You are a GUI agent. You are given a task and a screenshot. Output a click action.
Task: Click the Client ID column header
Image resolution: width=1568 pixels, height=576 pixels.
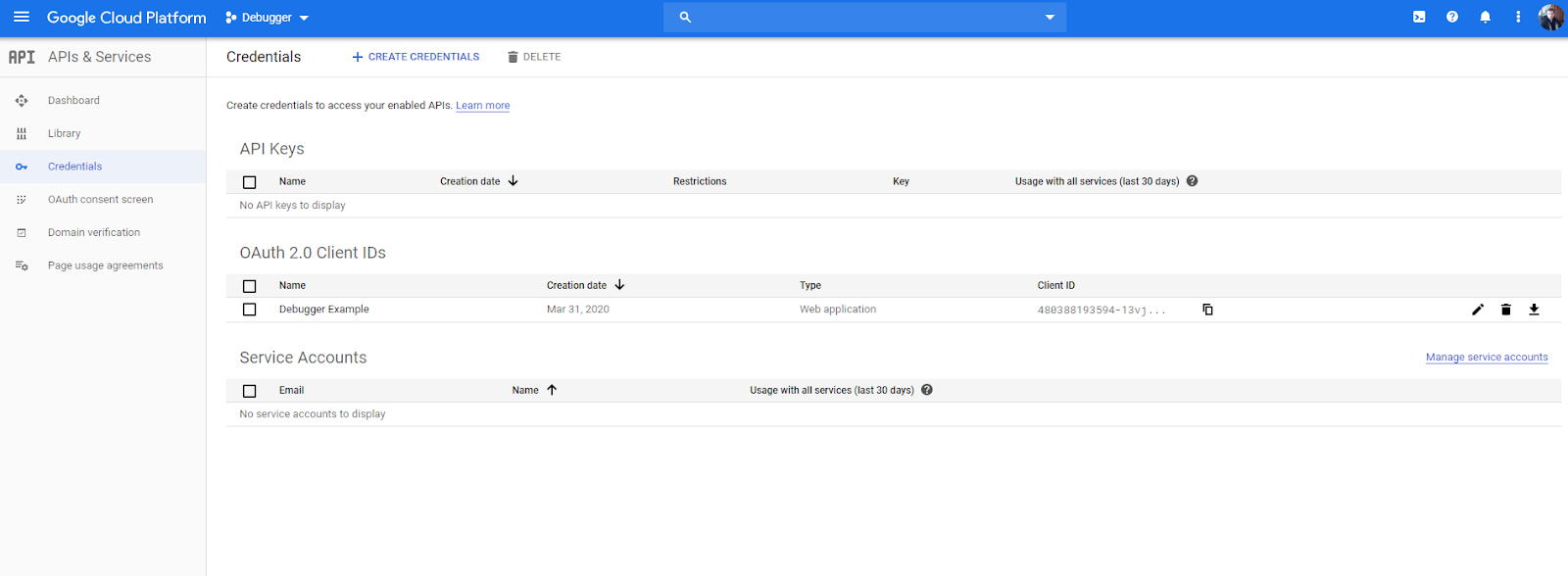click(x=1056, y=285)
